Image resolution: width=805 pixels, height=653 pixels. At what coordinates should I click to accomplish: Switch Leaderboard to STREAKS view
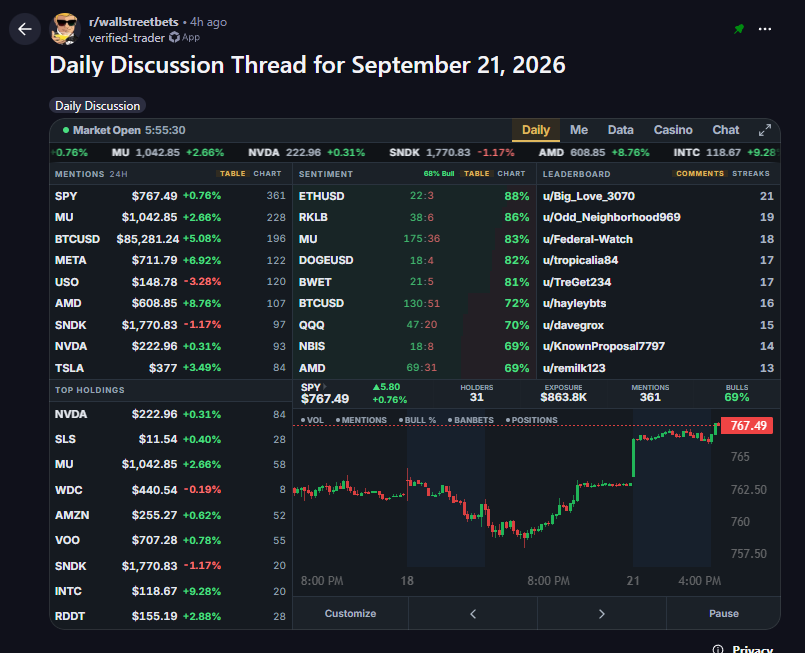(x=751, y=174)
